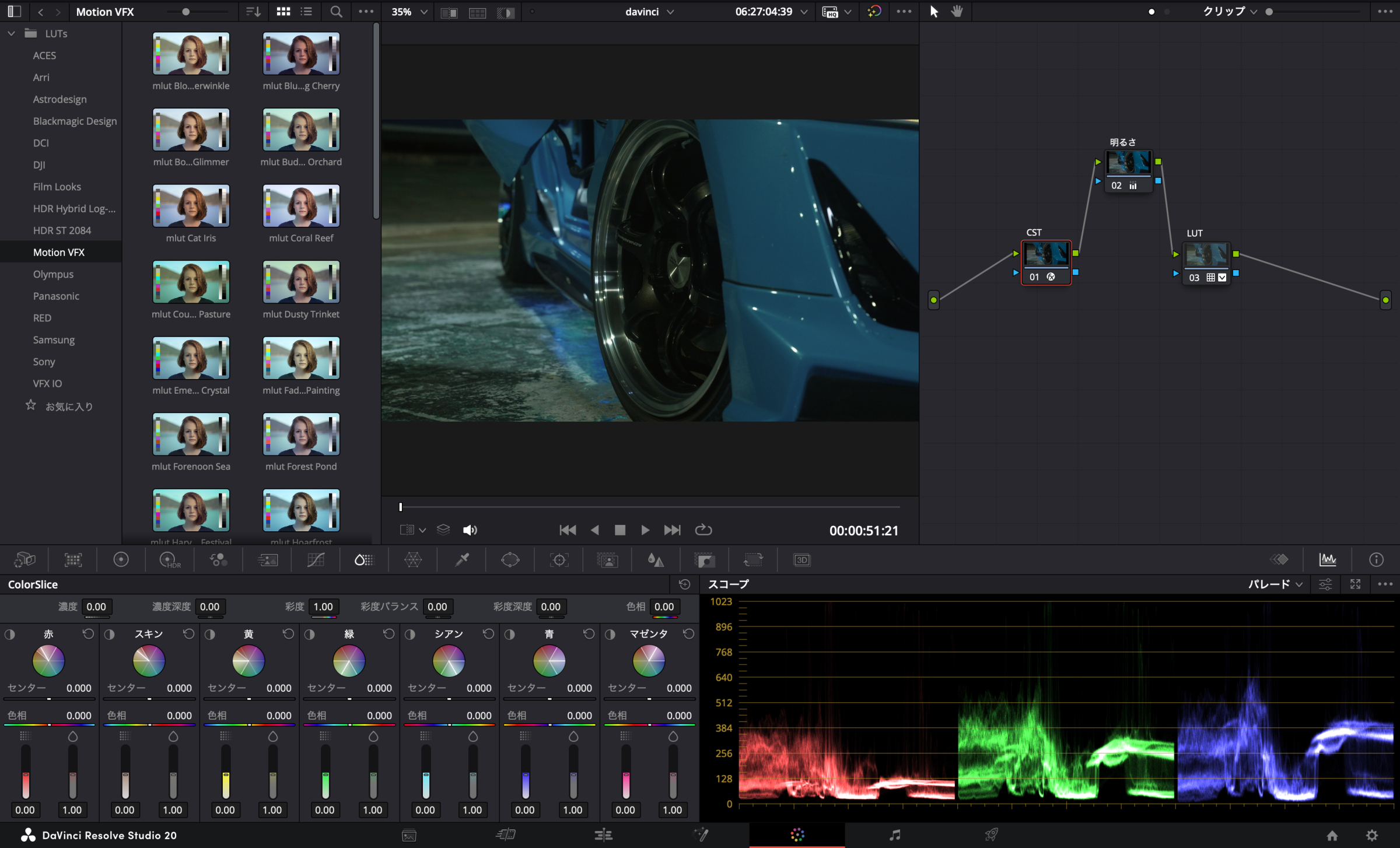Toggle the media pool sidebar panel
The image size is (1400, 848).
[x=15, y=12]
